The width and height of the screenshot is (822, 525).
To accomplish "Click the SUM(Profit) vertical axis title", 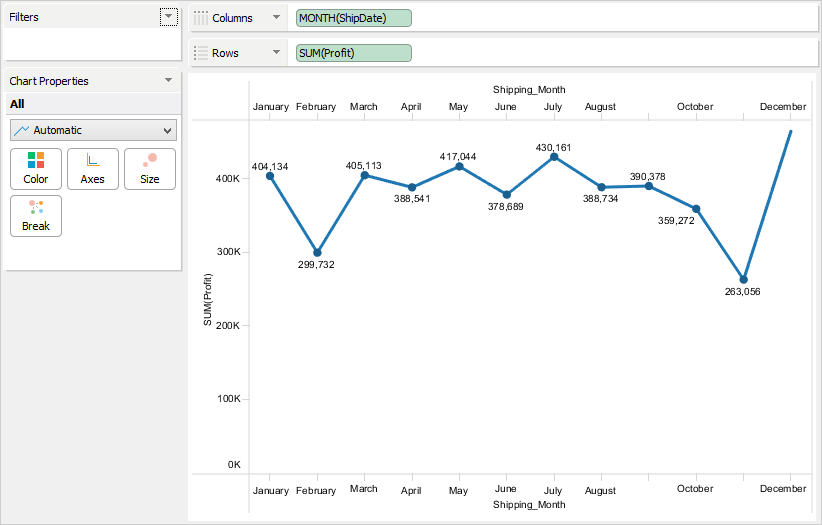I will 208,298.
